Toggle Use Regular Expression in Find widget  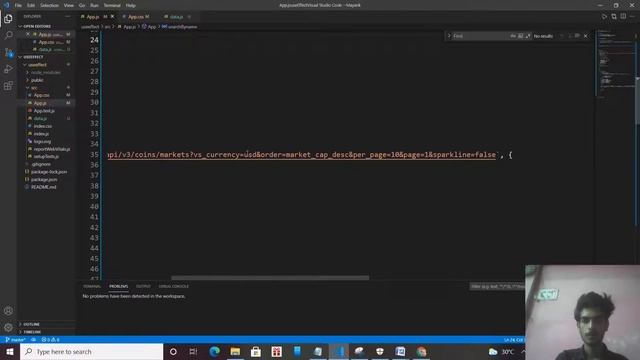pos(528,36)
